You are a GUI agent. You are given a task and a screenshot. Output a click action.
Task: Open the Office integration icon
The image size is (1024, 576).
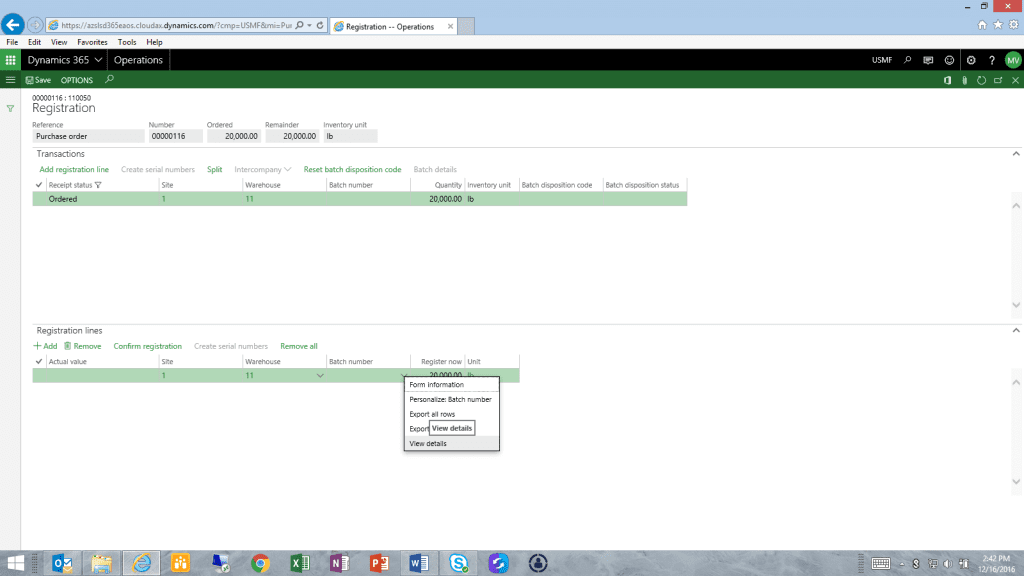947,80
